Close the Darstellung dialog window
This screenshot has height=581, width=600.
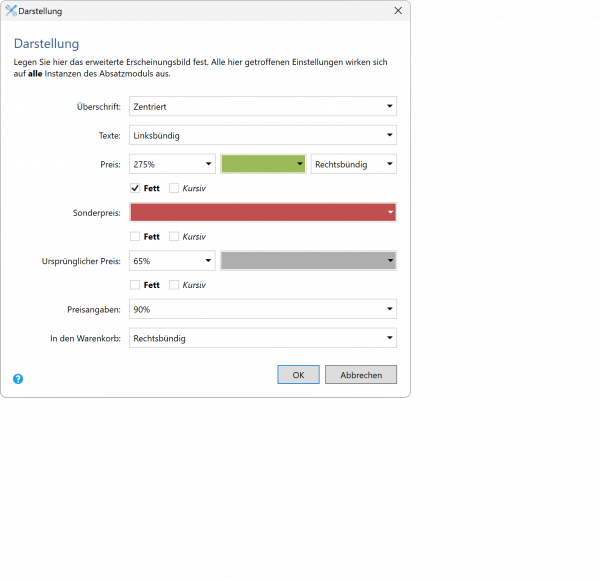(x=398, y=10)
